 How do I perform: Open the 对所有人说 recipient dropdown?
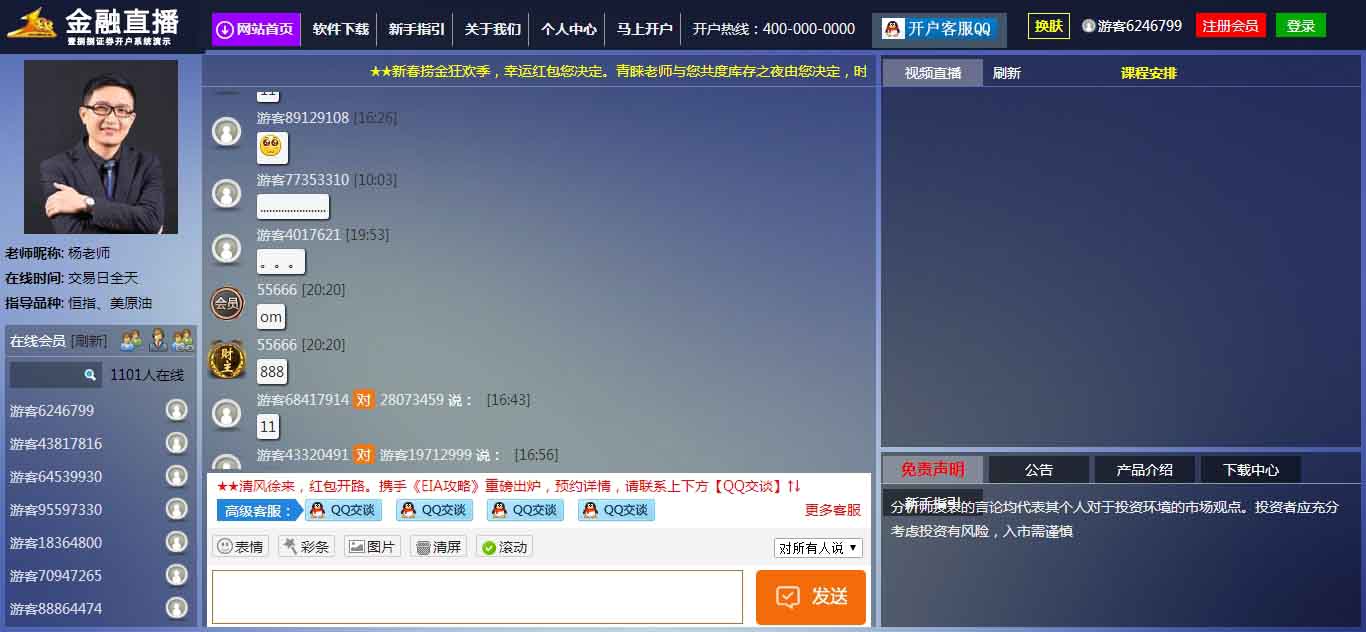pyautogui.click(x=818, y=548)
